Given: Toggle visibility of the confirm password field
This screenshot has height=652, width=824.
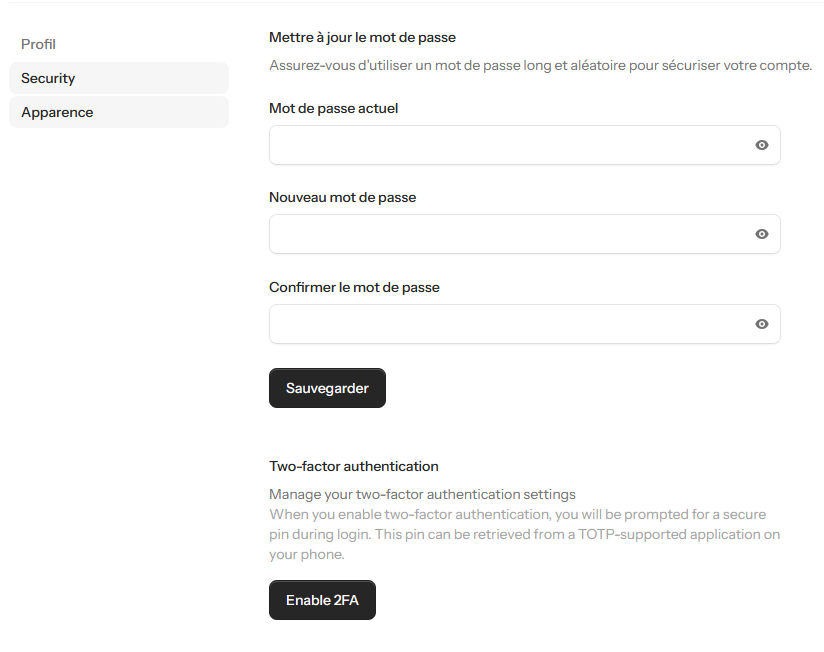Looking at the screenshot, I should click(762, 324).
